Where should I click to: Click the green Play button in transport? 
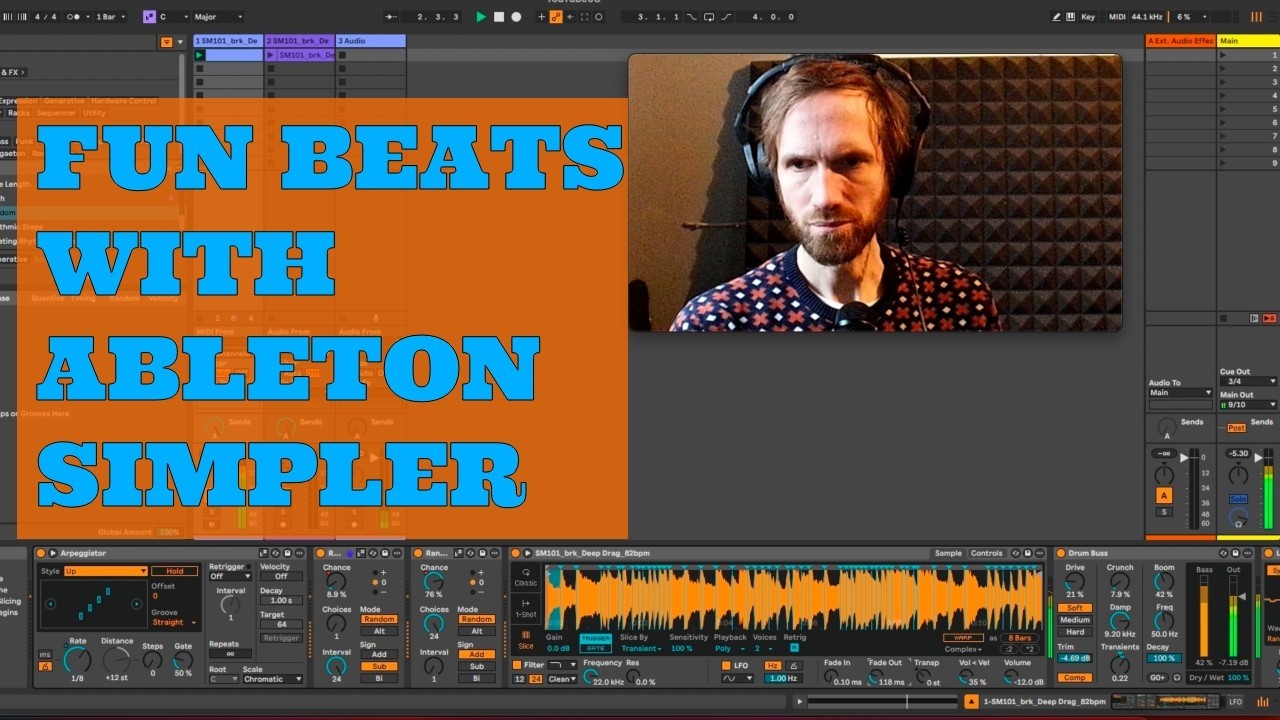481,17
